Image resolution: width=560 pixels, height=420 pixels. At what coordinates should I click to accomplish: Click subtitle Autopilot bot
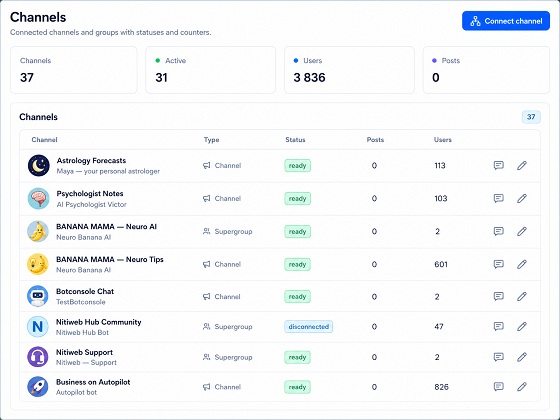pos(76,392)
